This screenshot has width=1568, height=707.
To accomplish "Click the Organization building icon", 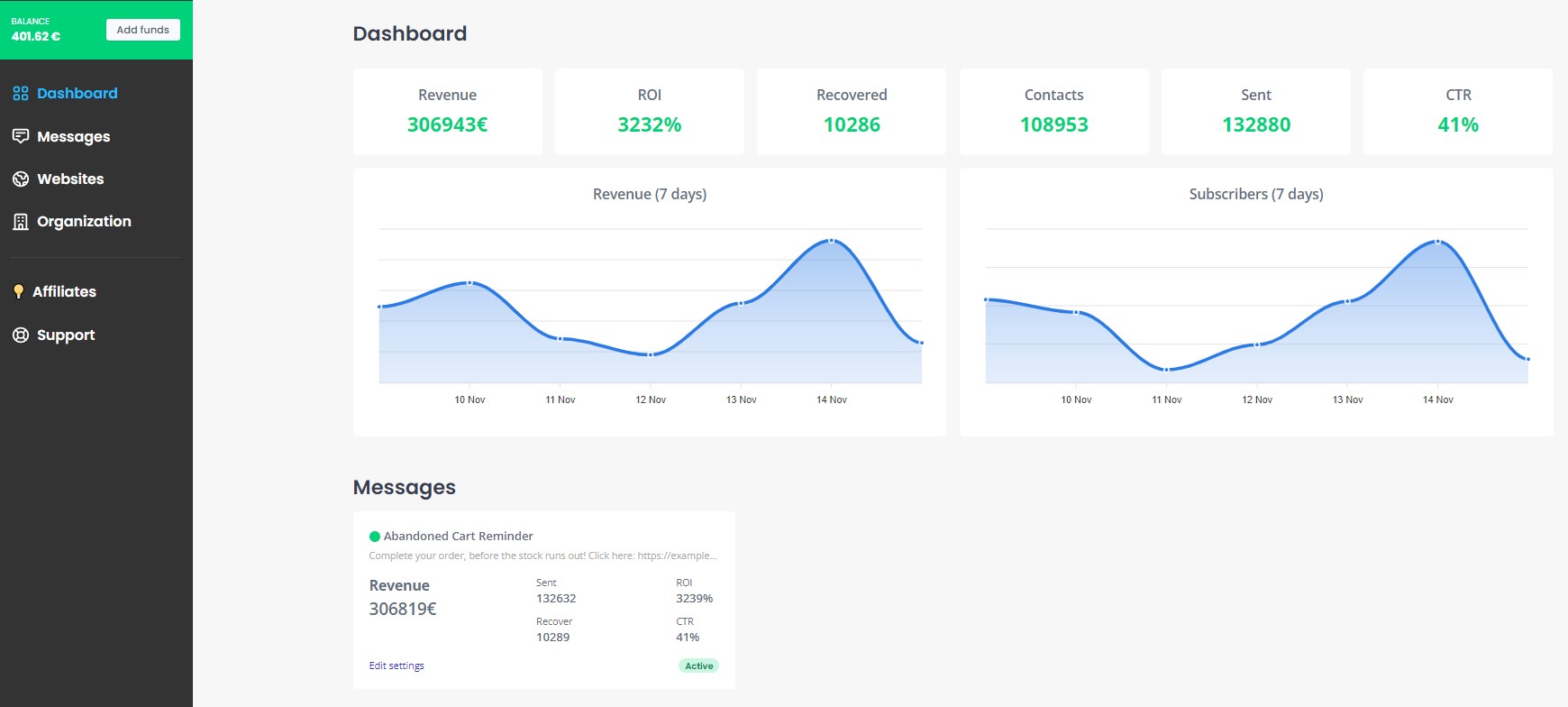I will (21, 222).
